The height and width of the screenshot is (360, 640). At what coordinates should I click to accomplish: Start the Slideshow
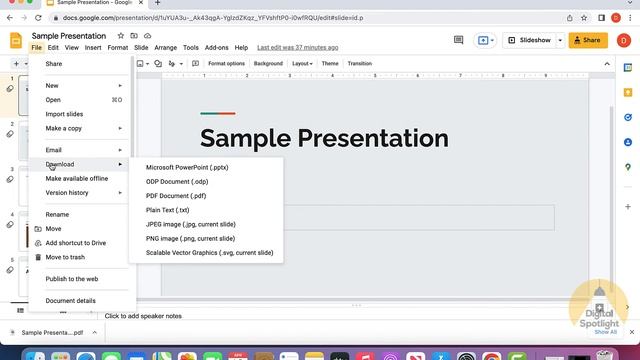(x=529, y=40)
